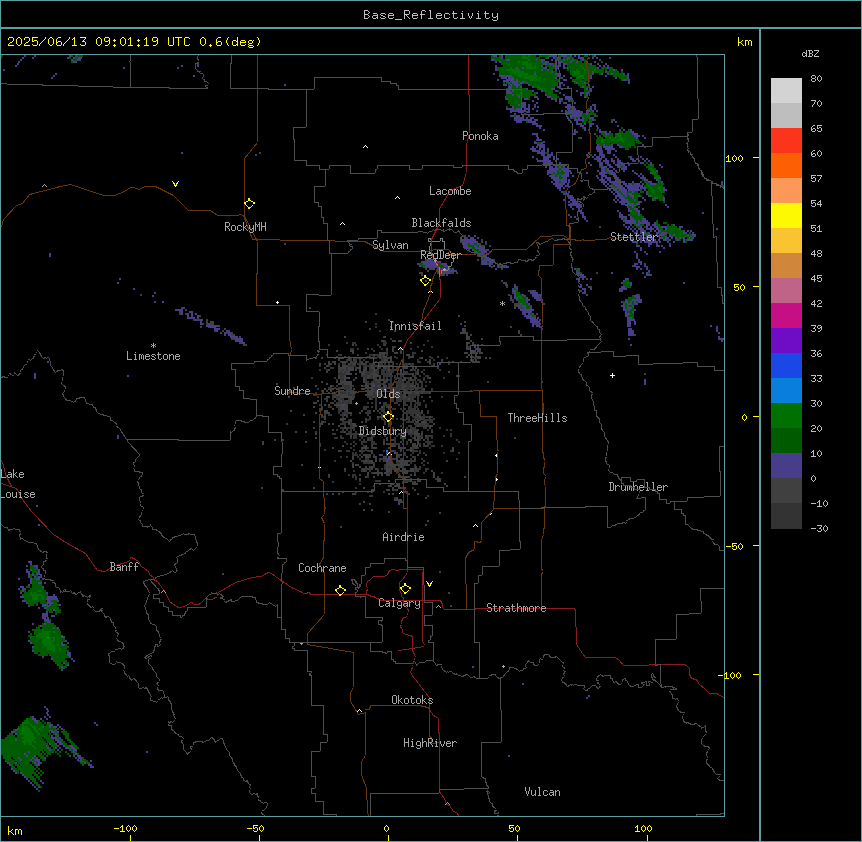Click the Olds city label
The height and width of the screenshot is (842, 862).
[x=388, y=394]
